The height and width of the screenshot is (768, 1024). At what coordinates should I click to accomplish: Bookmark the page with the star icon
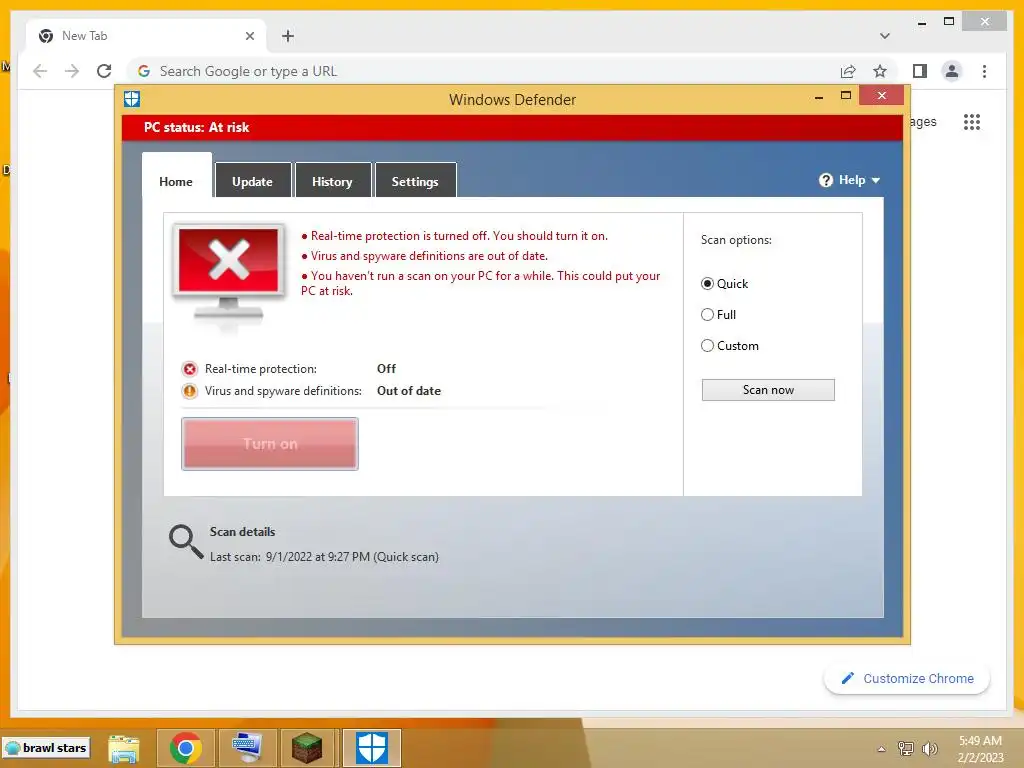coord(880,71)
